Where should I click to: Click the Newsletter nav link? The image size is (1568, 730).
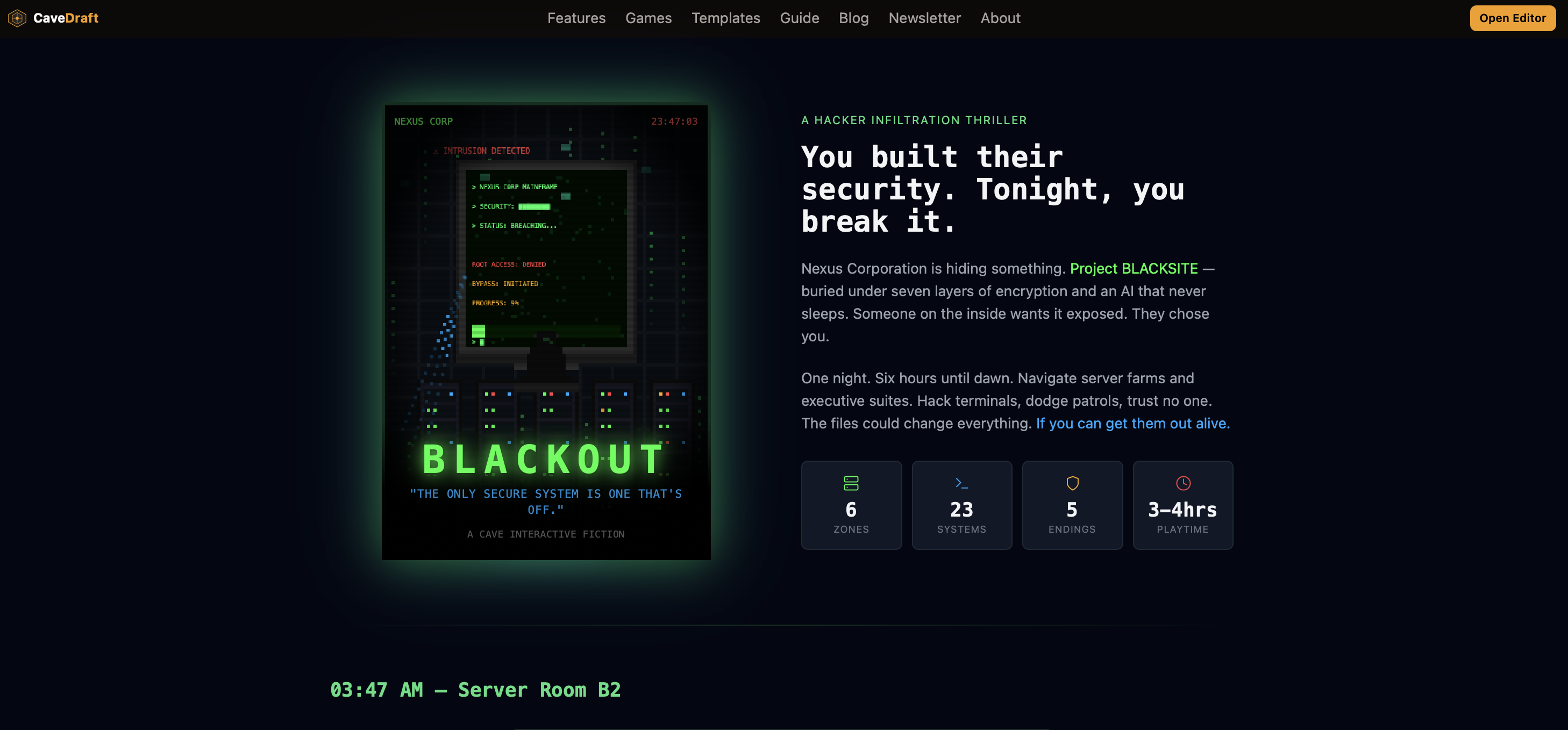[x=924, y=18]
